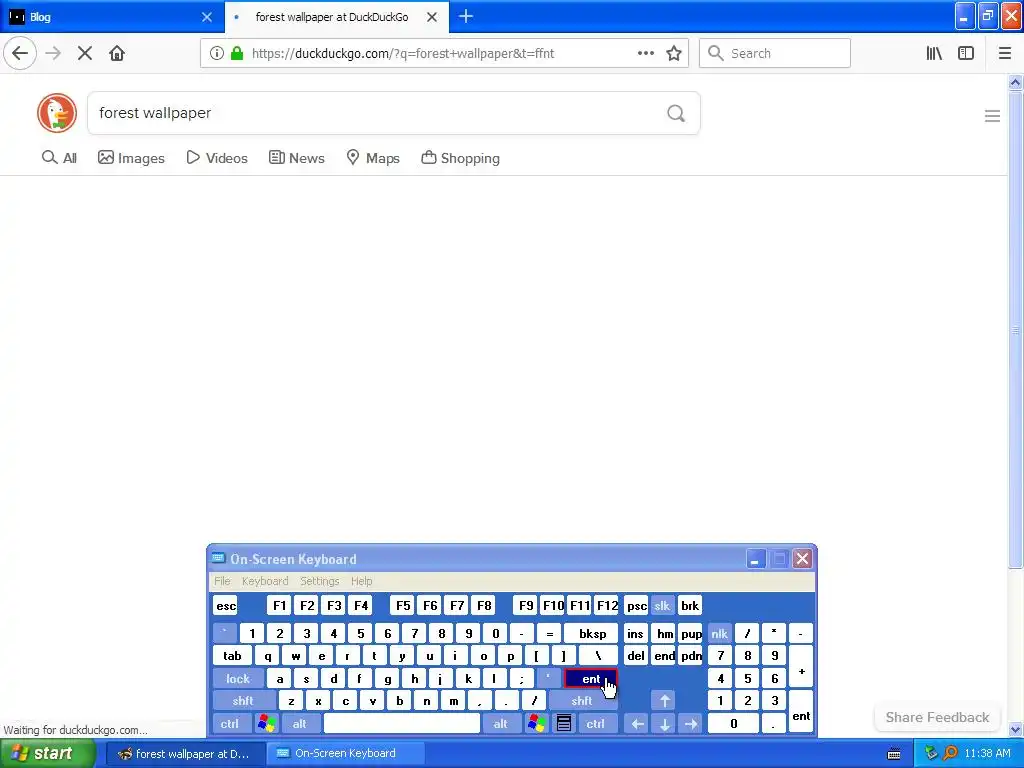Click the F5 key on-screen
Image resolution: width=1024 pixels, height=768 pixels.
(403, 605)
